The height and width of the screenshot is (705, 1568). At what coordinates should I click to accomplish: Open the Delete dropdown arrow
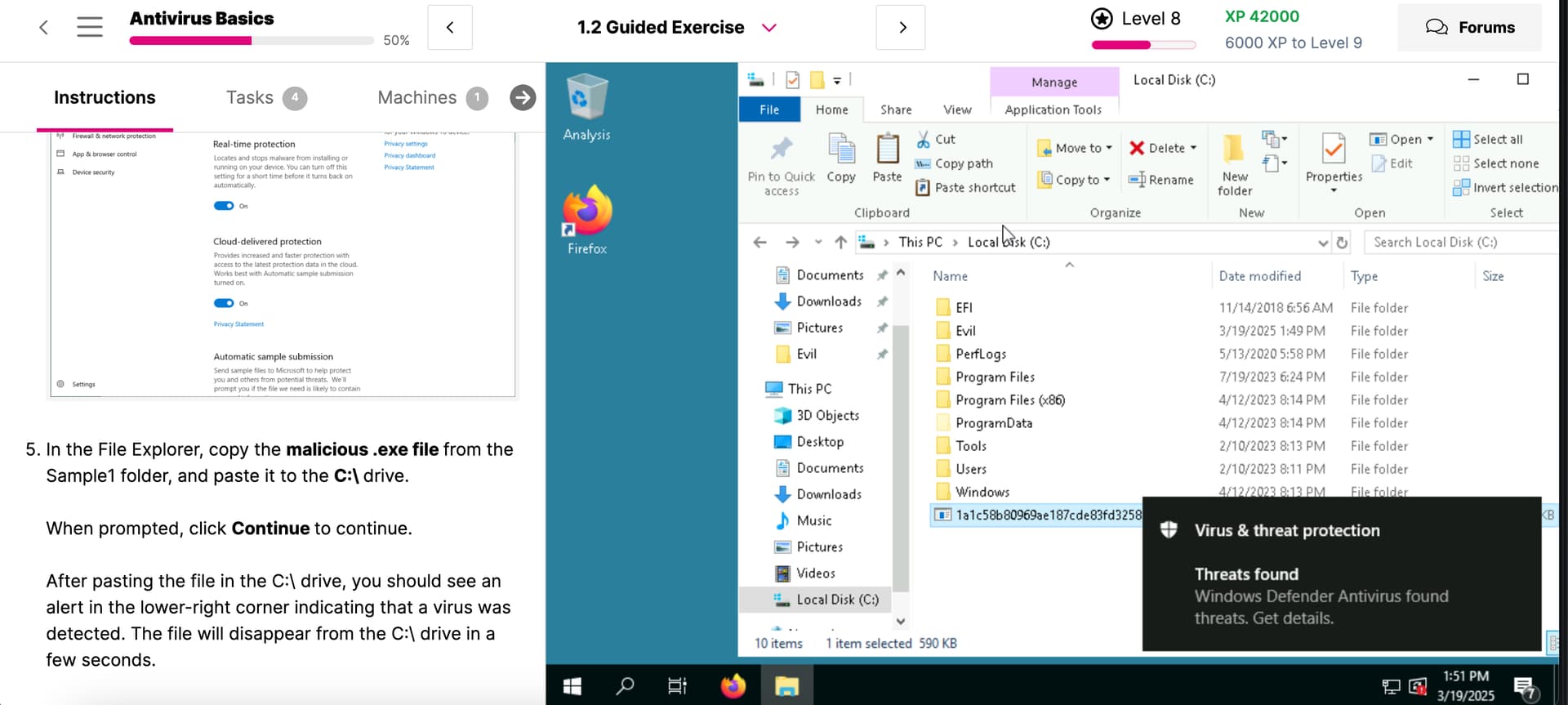1193,148
